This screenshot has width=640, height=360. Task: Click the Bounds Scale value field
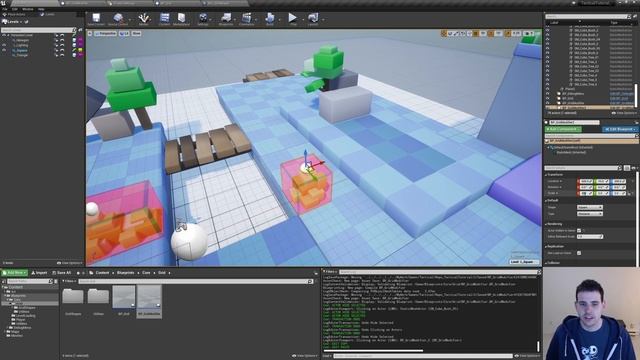click(589, 237)
